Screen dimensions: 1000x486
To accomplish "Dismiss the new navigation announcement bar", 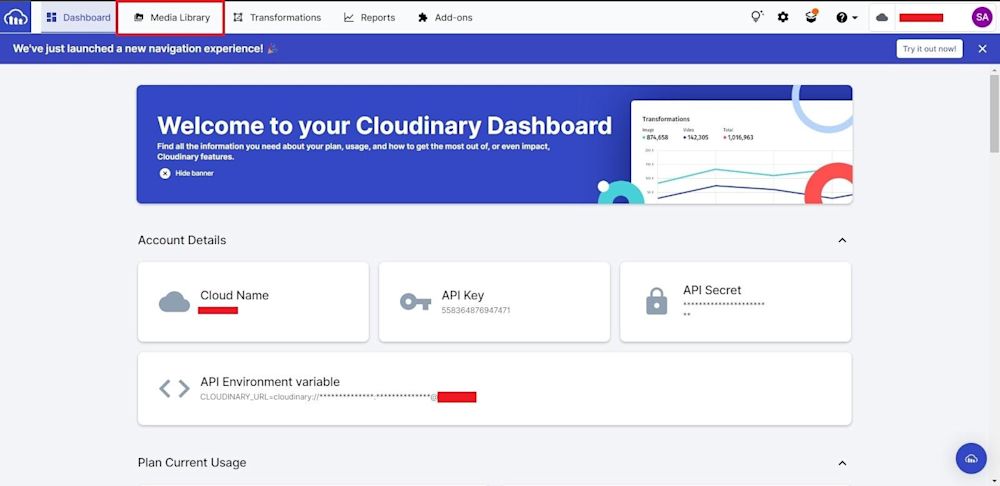I will [x=982, y=48].
